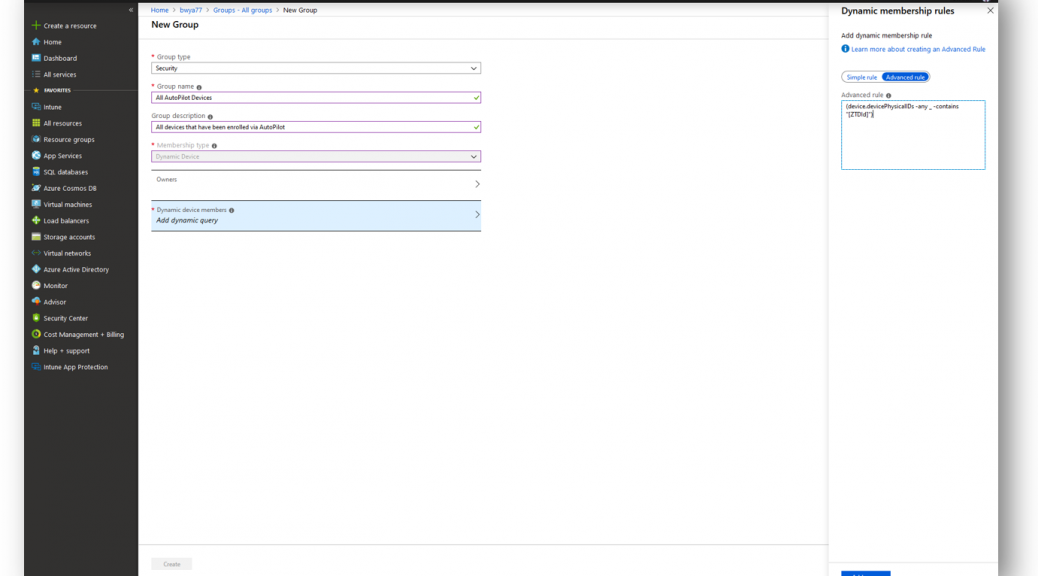Click the Security Center shield icon

pos(36,318)
